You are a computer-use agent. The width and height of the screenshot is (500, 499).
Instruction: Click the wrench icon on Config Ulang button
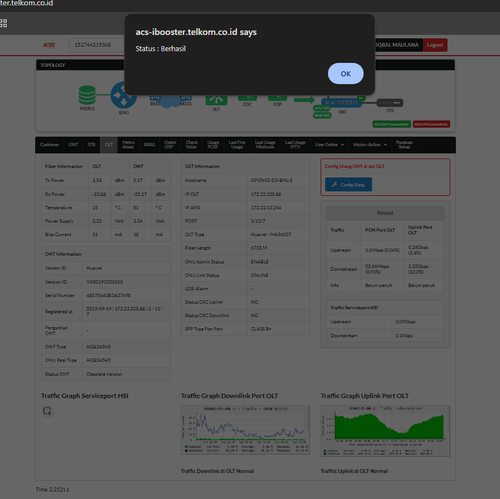click(334, 184)
